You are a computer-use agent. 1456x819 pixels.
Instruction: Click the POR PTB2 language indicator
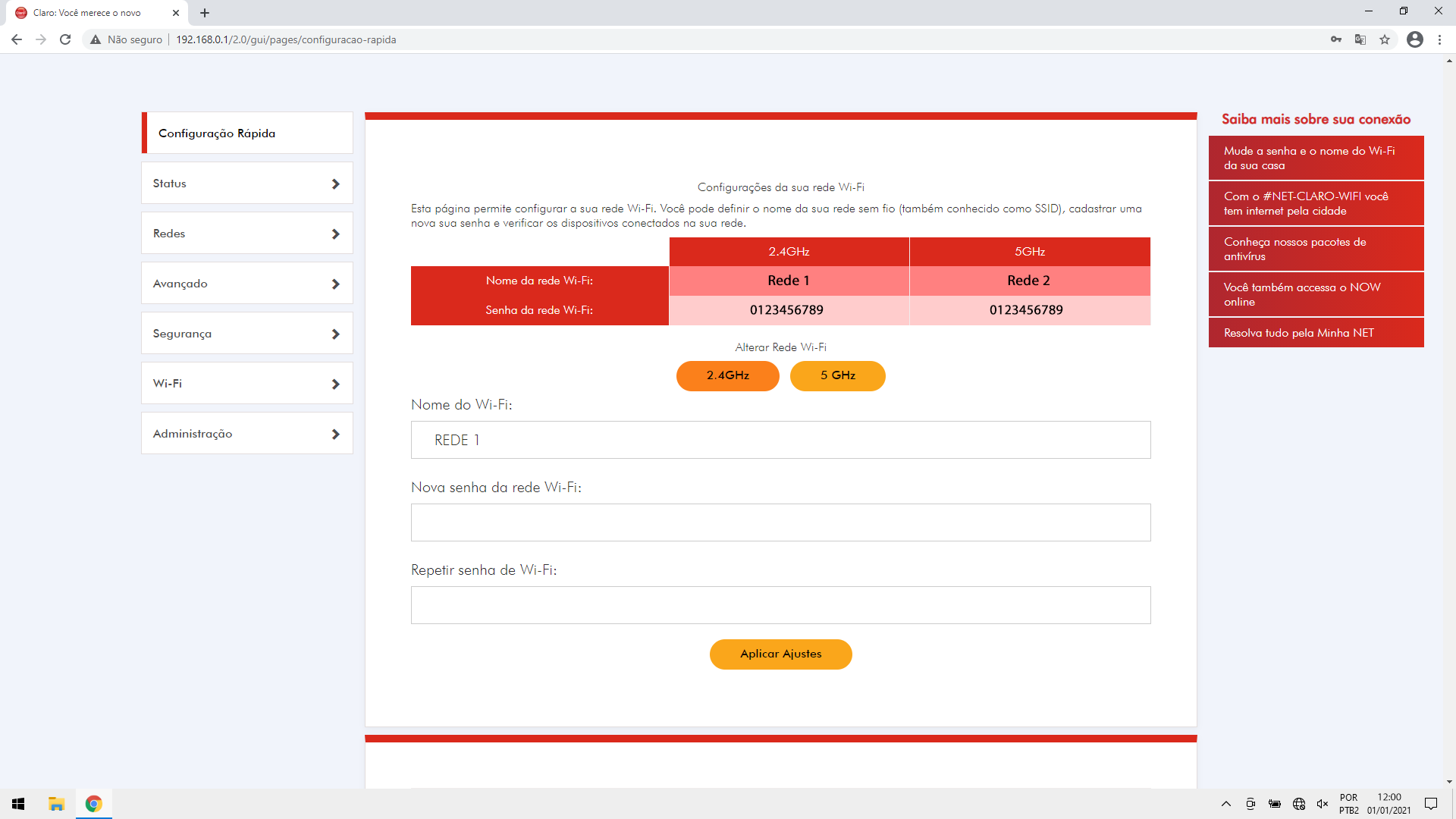click(1348, 804)
